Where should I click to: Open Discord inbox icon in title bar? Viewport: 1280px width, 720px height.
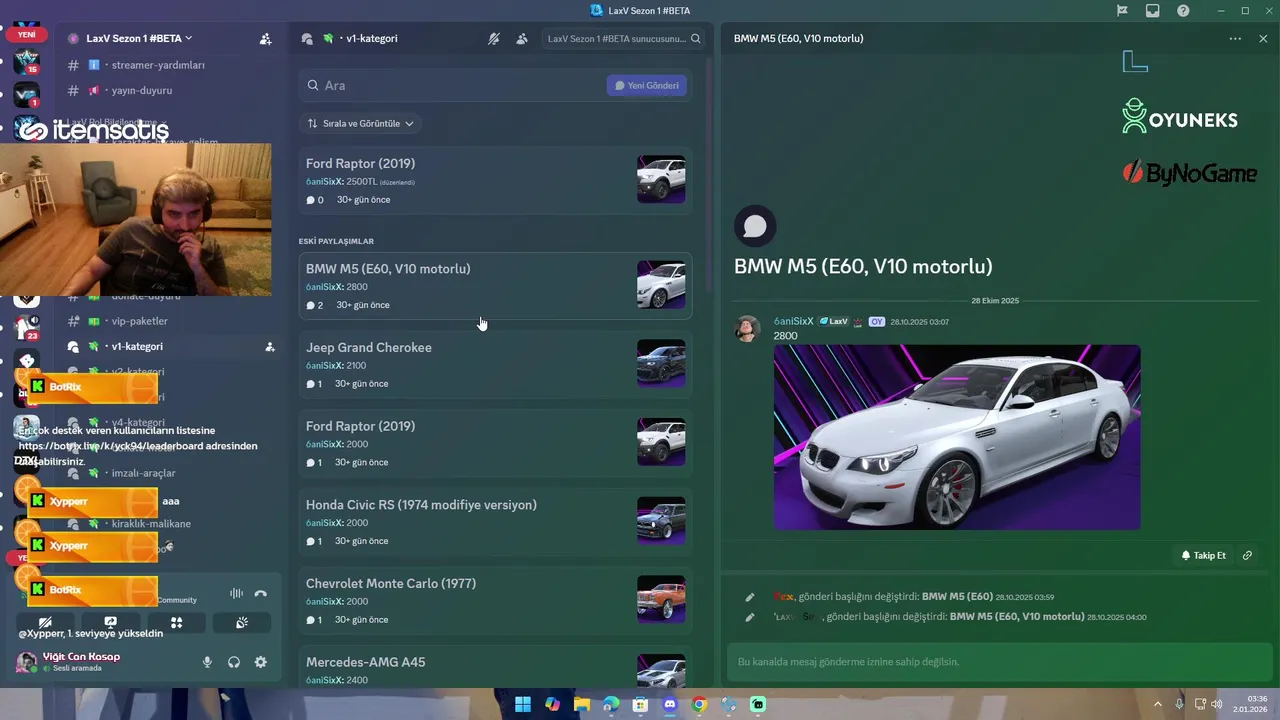tap(1153, 11)
